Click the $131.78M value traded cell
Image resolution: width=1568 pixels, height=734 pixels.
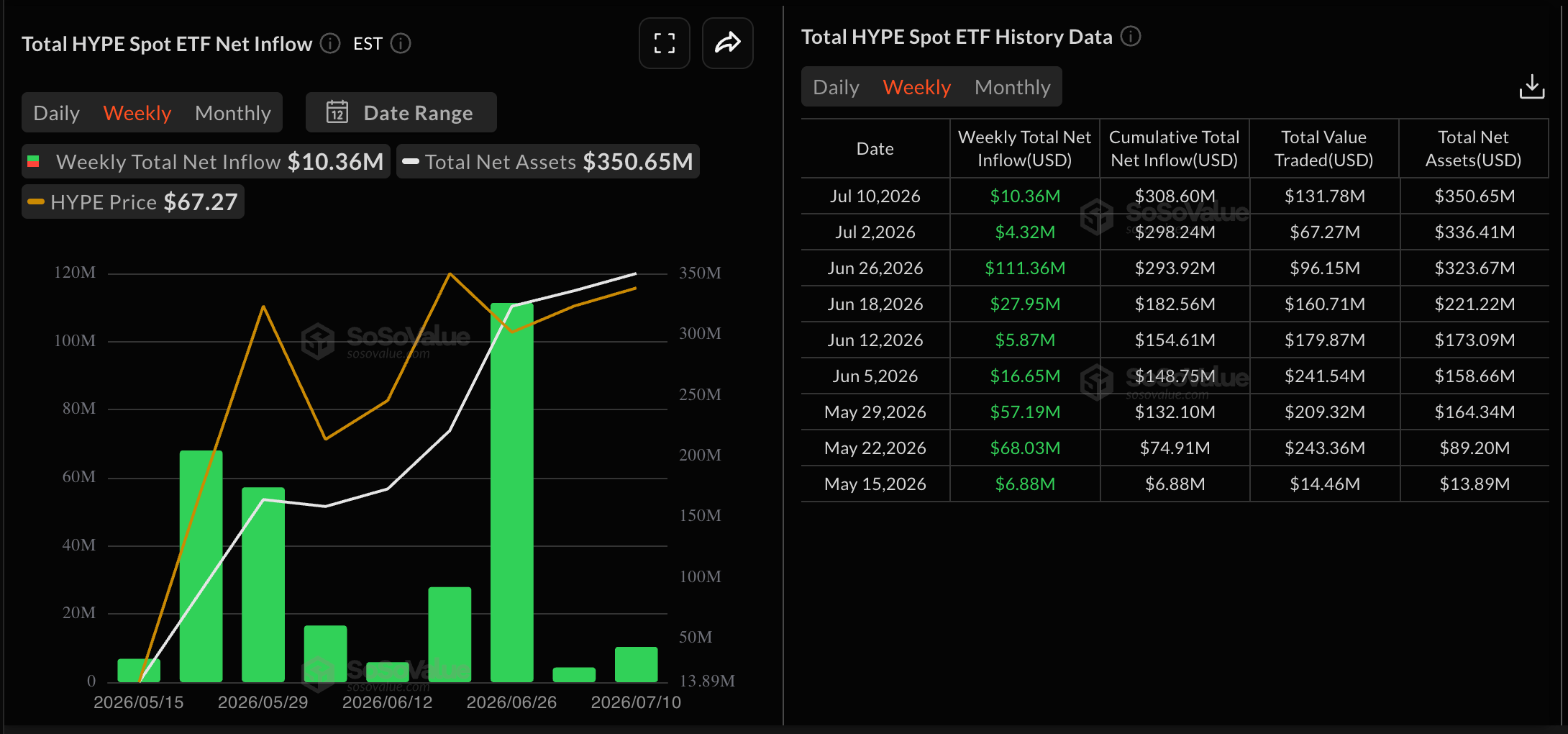click(x=1325, y=196)
